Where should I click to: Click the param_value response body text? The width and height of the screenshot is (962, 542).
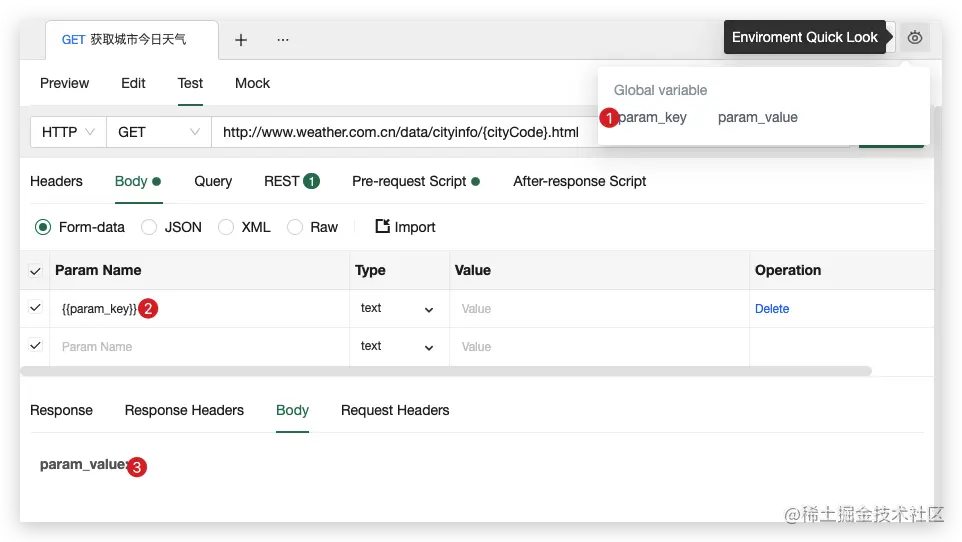click(x=83, y=465)
